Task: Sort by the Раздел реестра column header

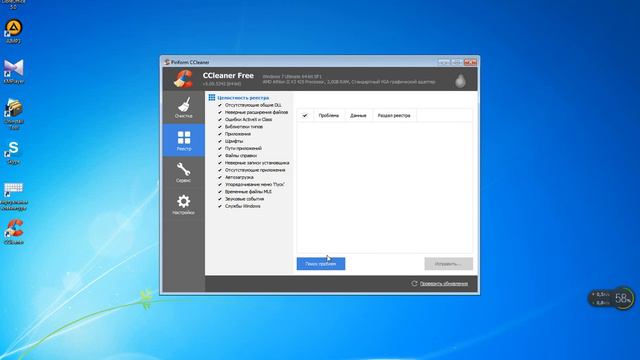Action: click(394, 116)
